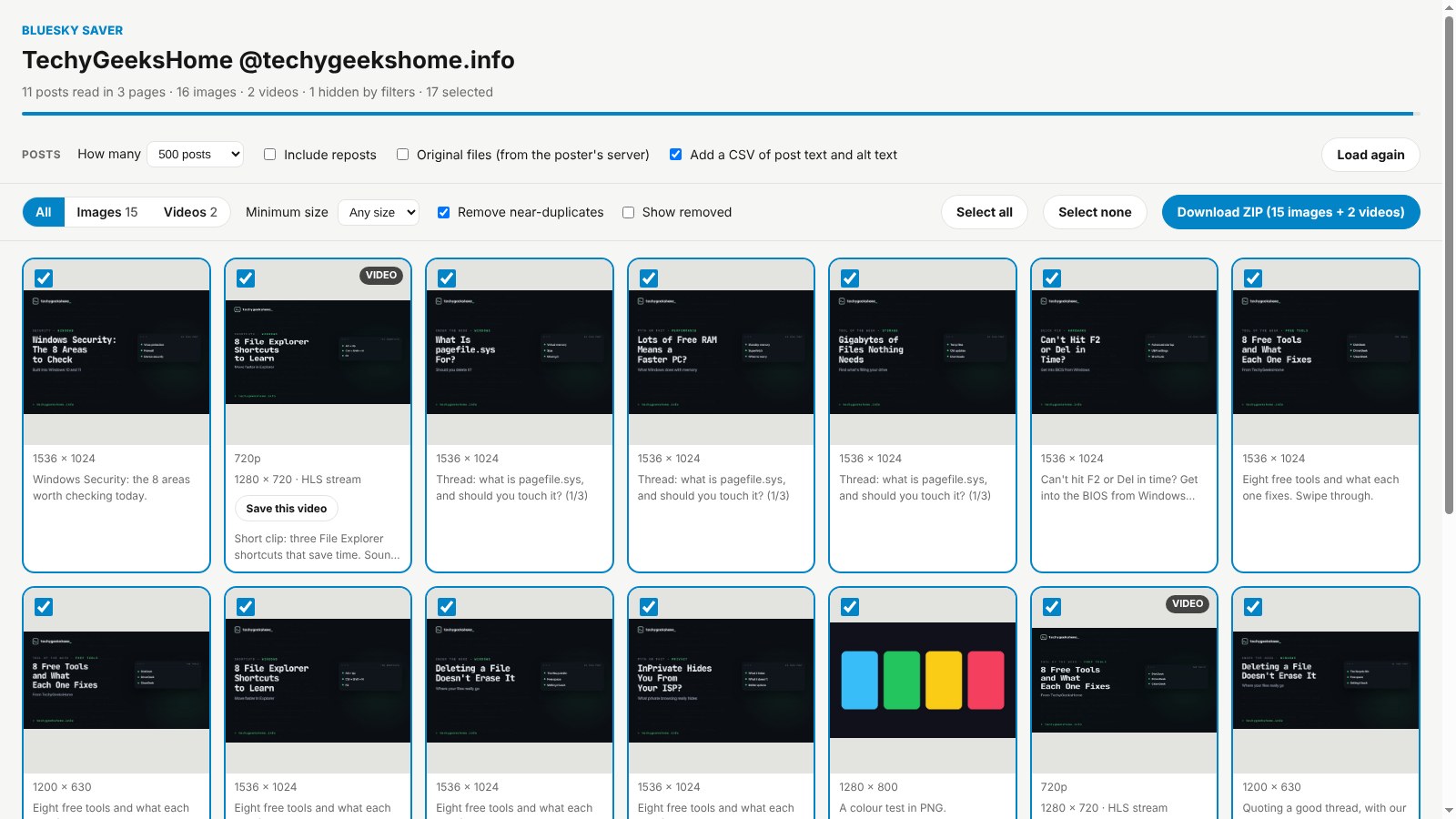This screenshot has height=819, width=1456.
Task: Uncheck Remove near-duplicates
Action: 443,212
